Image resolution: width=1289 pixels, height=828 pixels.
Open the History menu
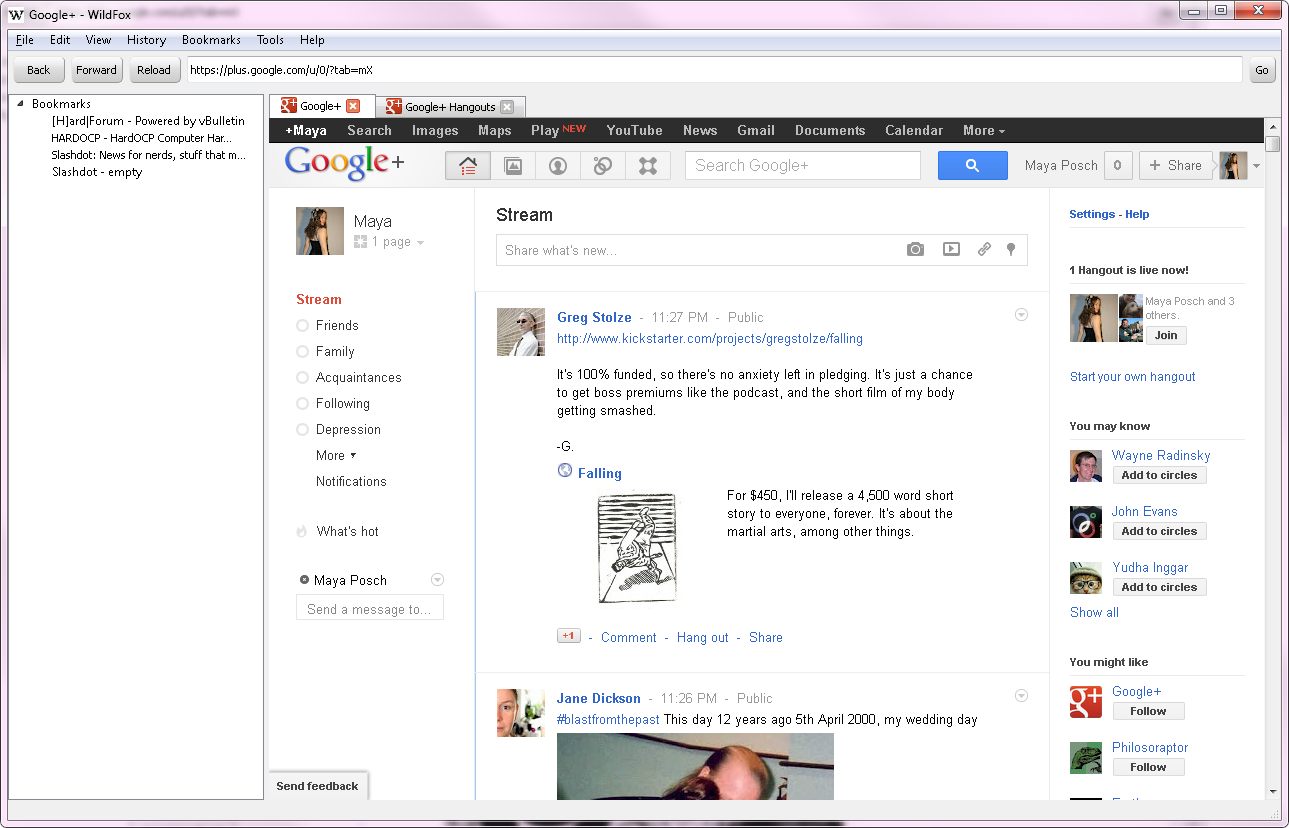coord(146,40)
